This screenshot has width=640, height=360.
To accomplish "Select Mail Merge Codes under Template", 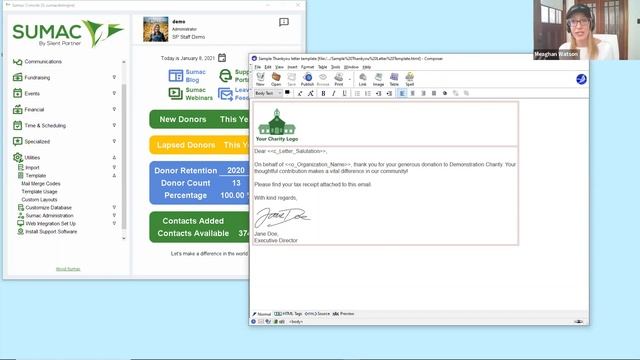I will (x=41, y=184).
